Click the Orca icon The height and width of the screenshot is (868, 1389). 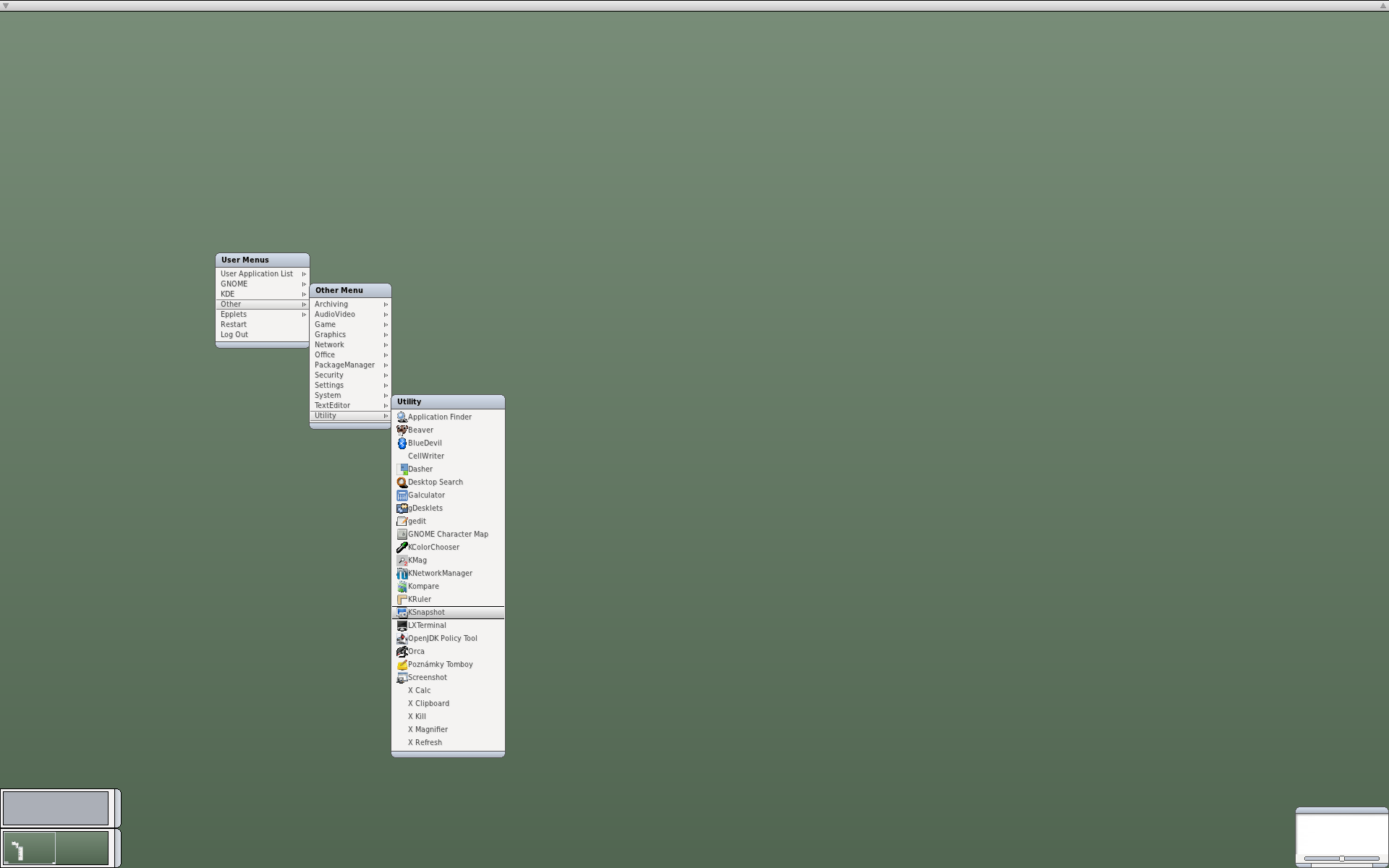tap(402, 652)
